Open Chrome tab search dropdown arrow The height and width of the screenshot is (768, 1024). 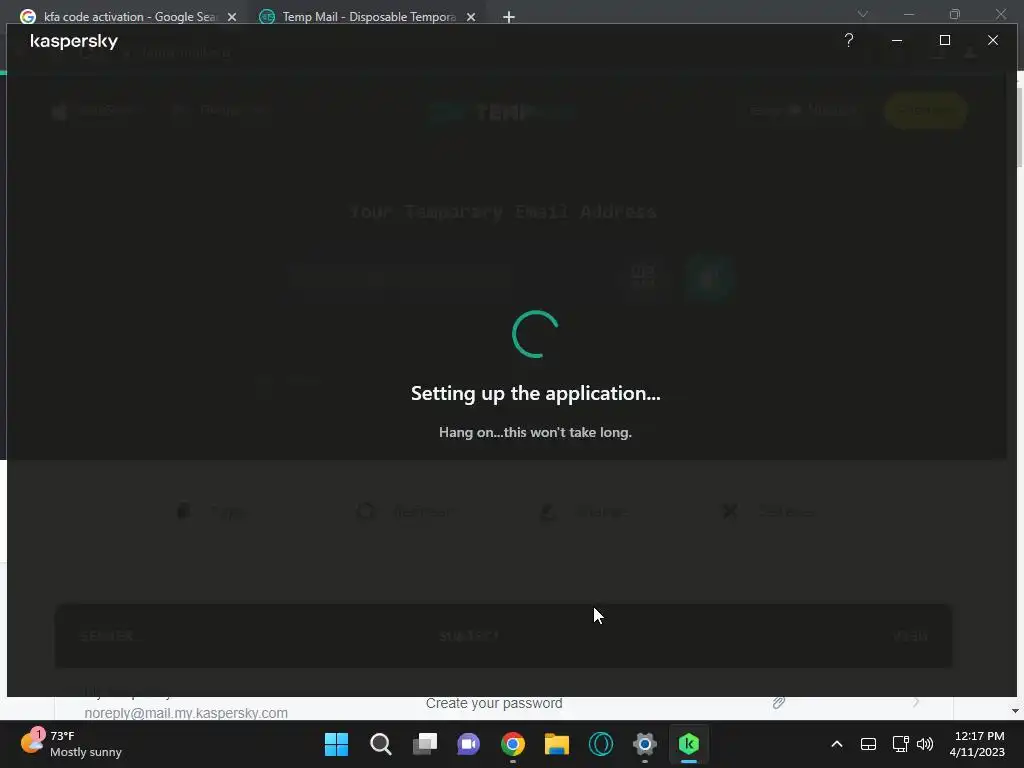click(863, 14)
